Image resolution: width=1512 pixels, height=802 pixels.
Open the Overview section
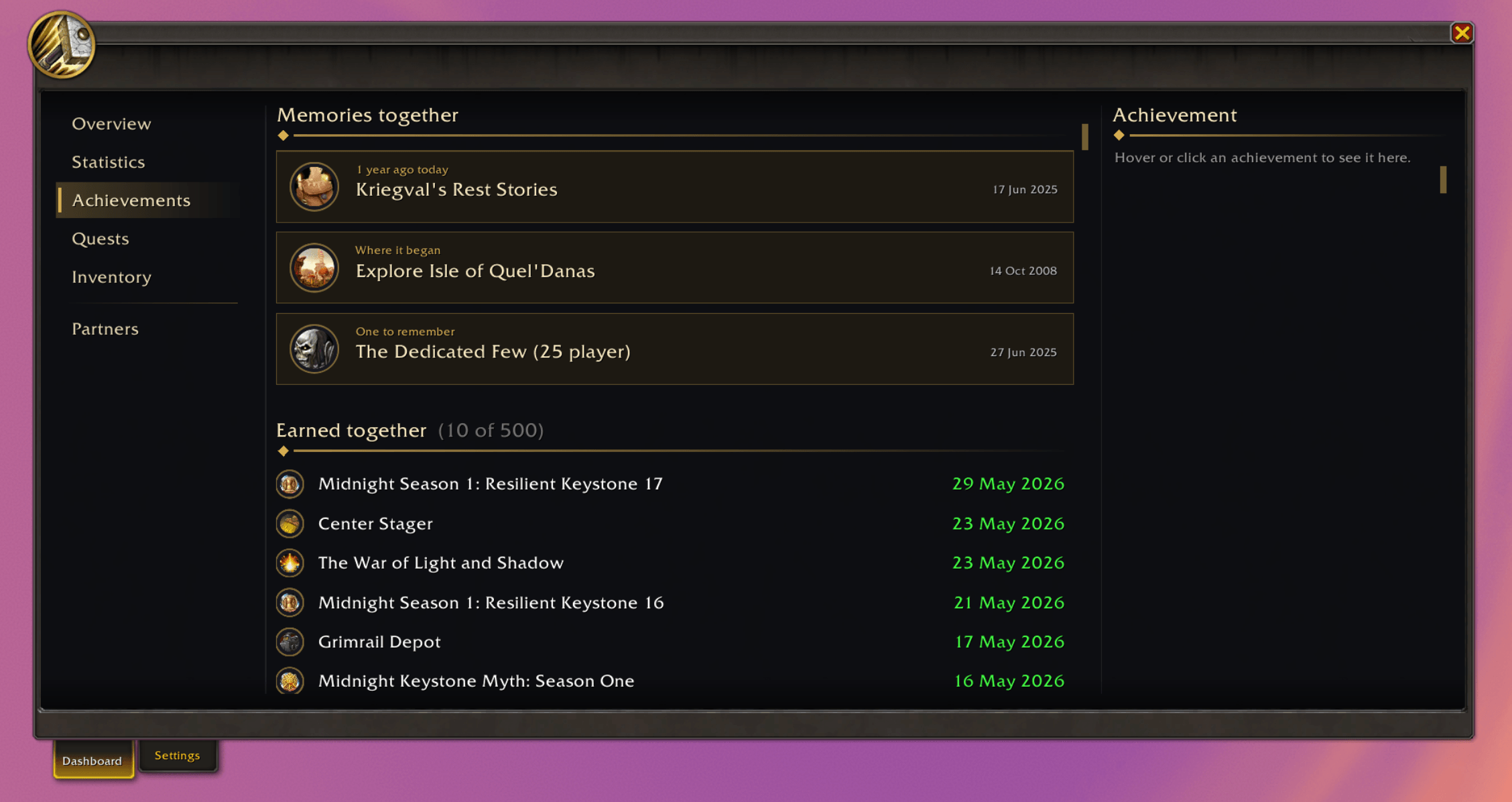pyautogui.click(x=111, y=124)
